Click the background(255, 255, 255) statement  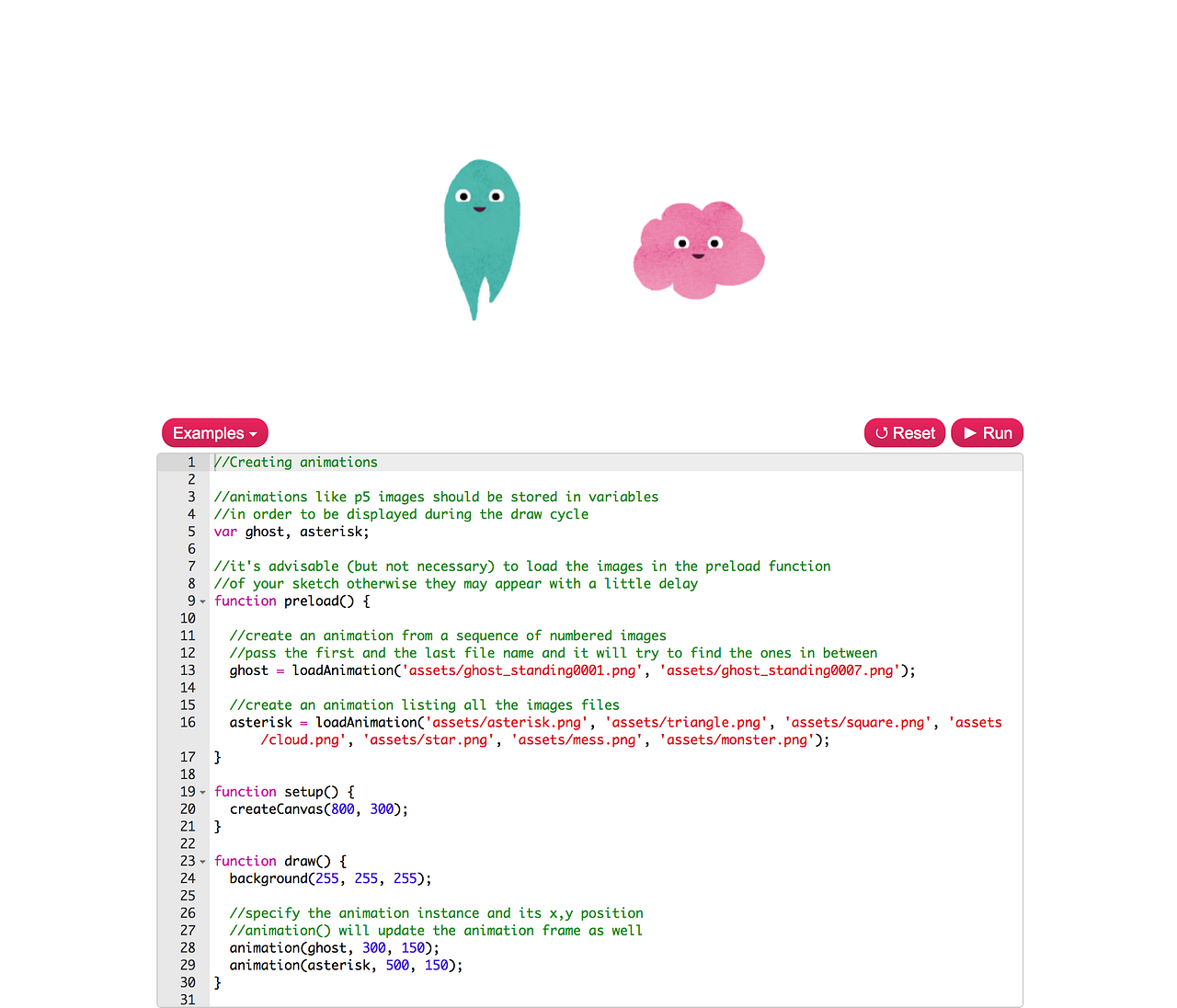[329, 878]
